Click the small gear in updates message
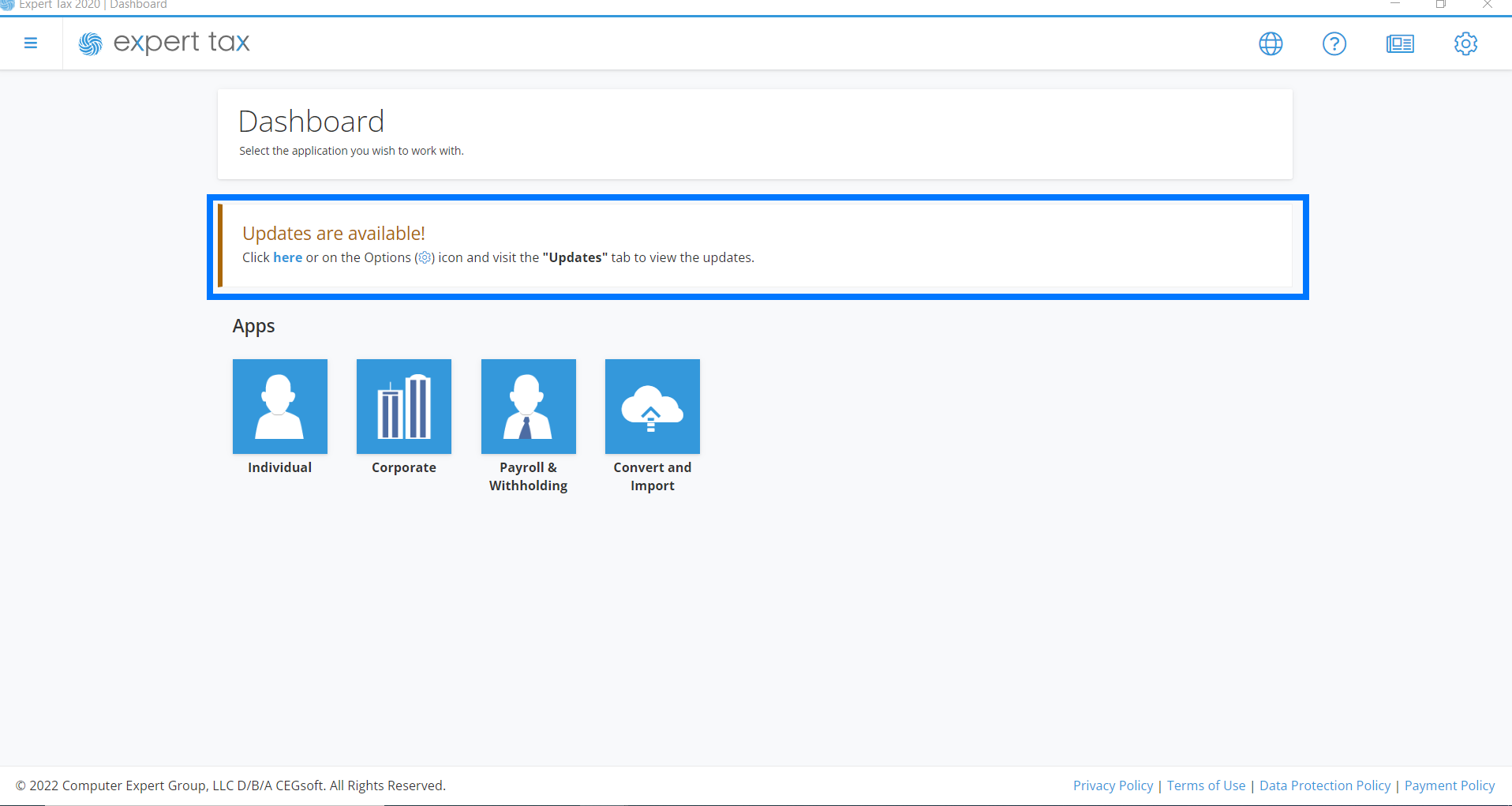Viewport: 1512px width, 806px height. 425,257
